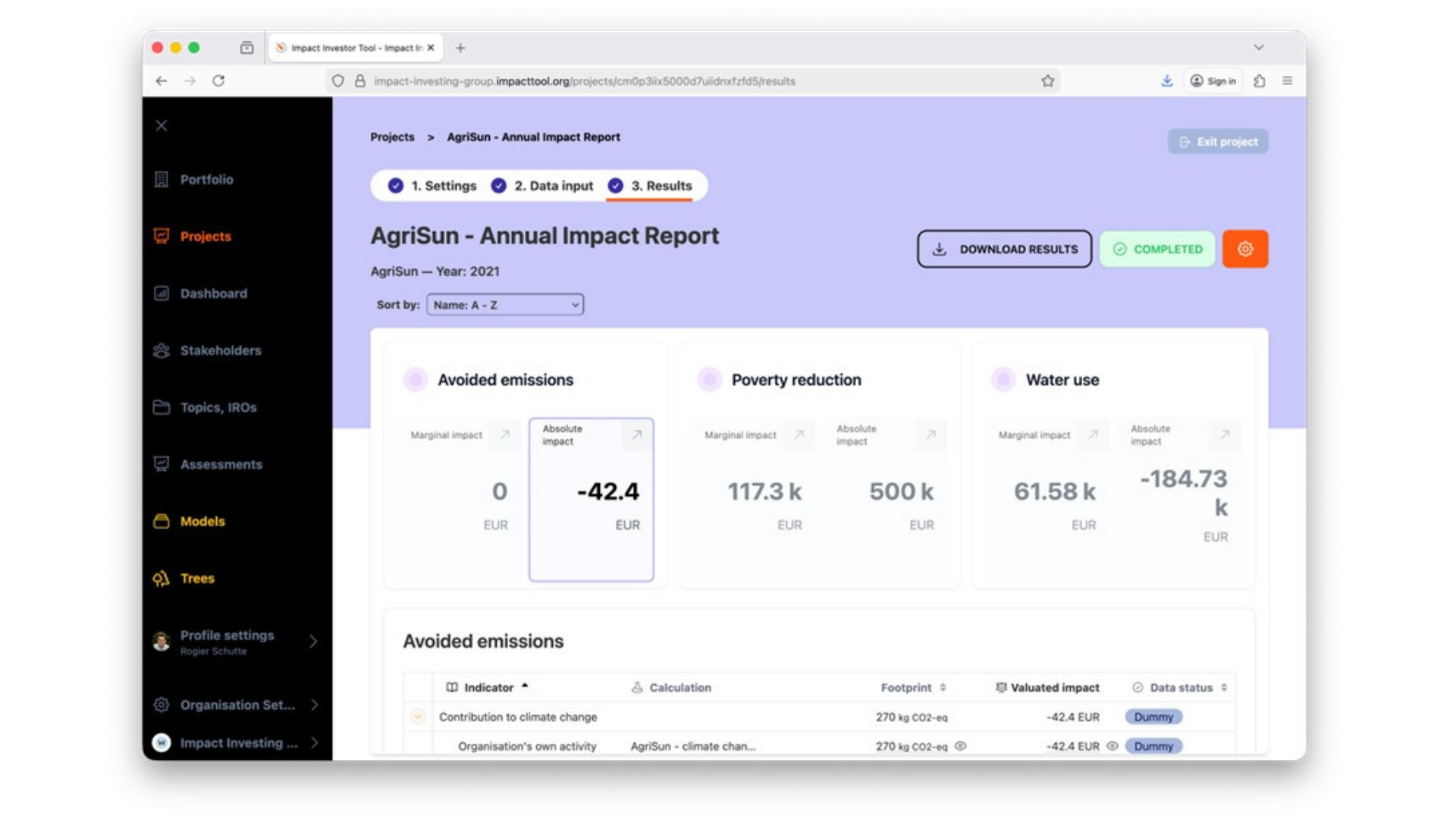Toggle eye icon next to 270 kg CO2-eq footprint
The image size is (1456, 819).
click(961, 746)
